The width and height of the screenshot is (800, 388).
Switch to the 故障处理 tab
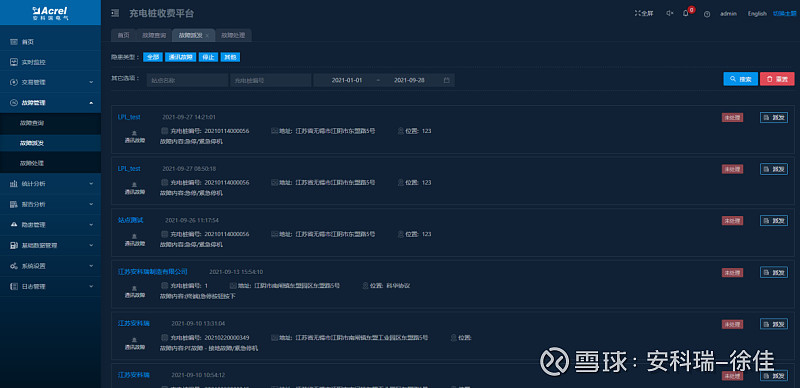click(x=233, y=36)
